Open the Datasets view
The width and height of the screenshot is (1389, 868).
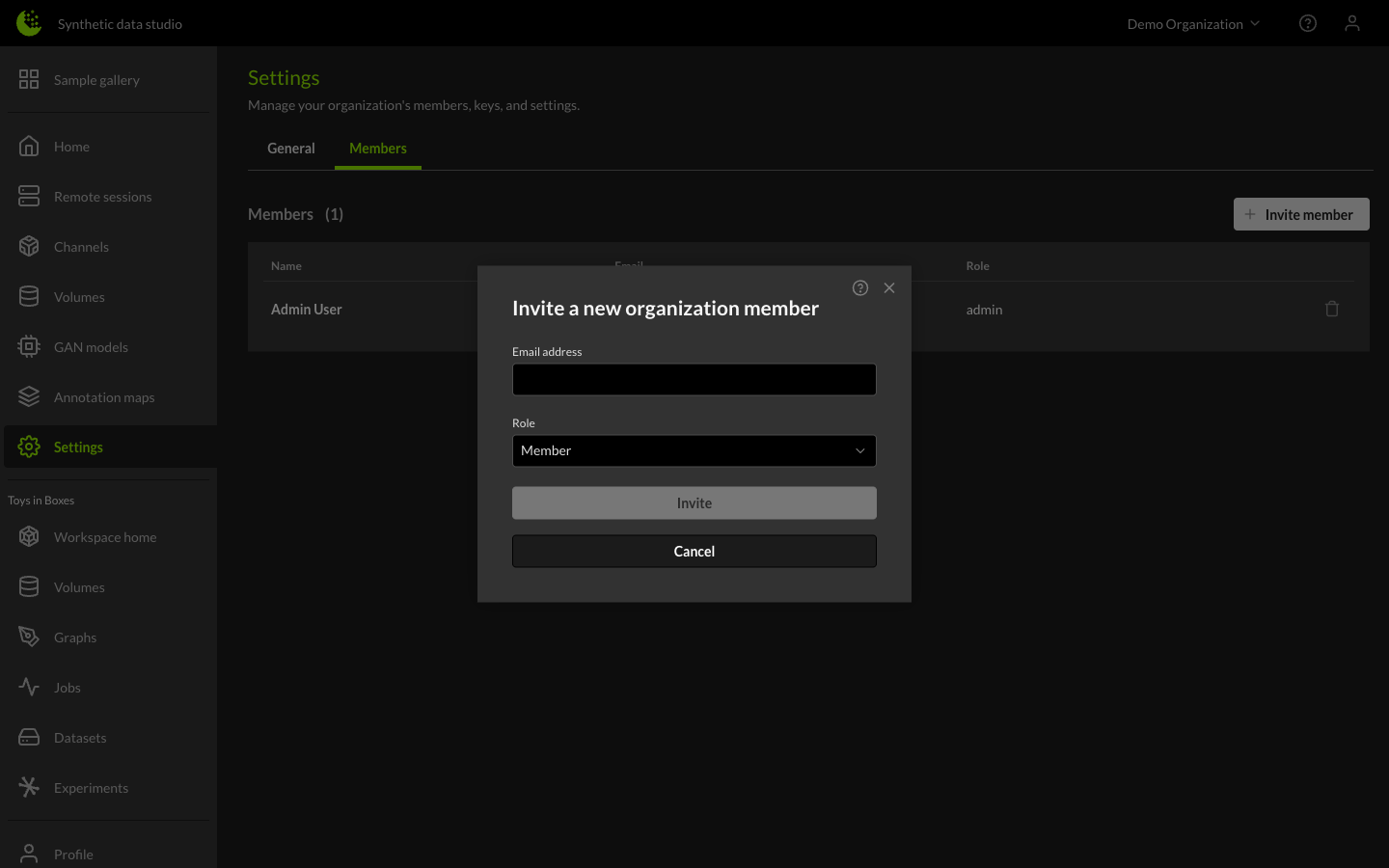pyautogui.click(x=79, y=737)
